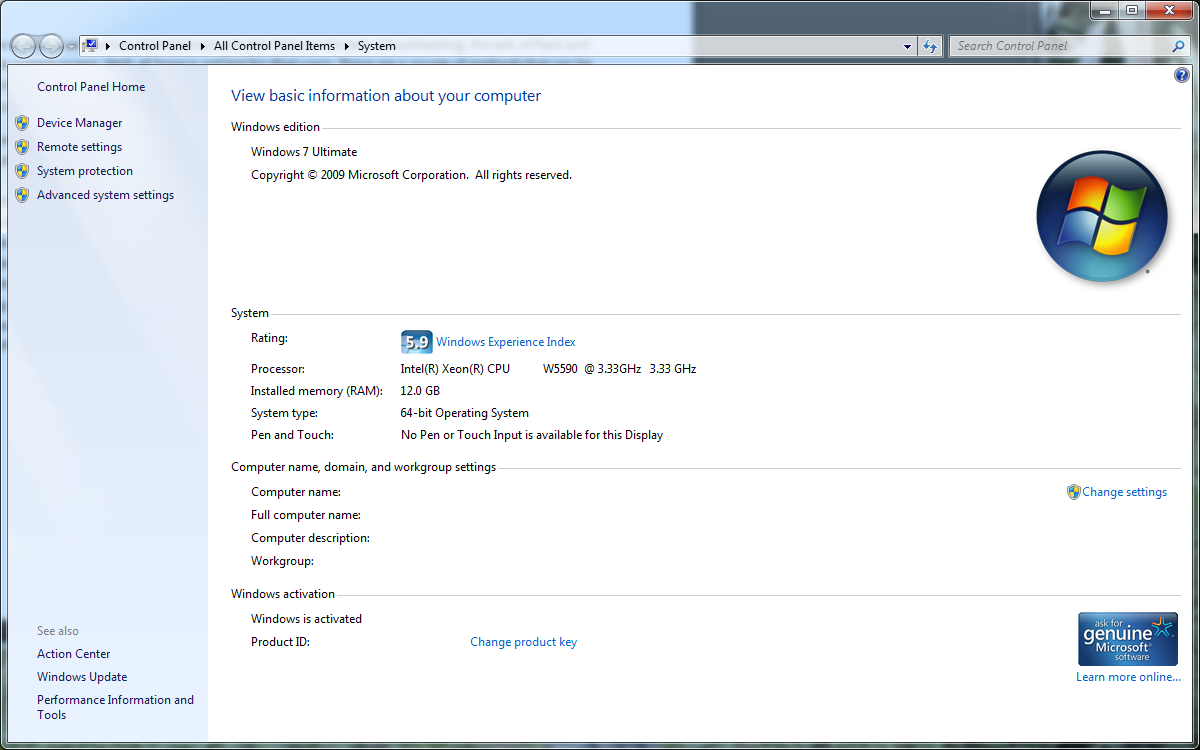Click the genuine Microsoft software badge
The width and height of the screenshot is (1200, 750).
point(1128,639)
